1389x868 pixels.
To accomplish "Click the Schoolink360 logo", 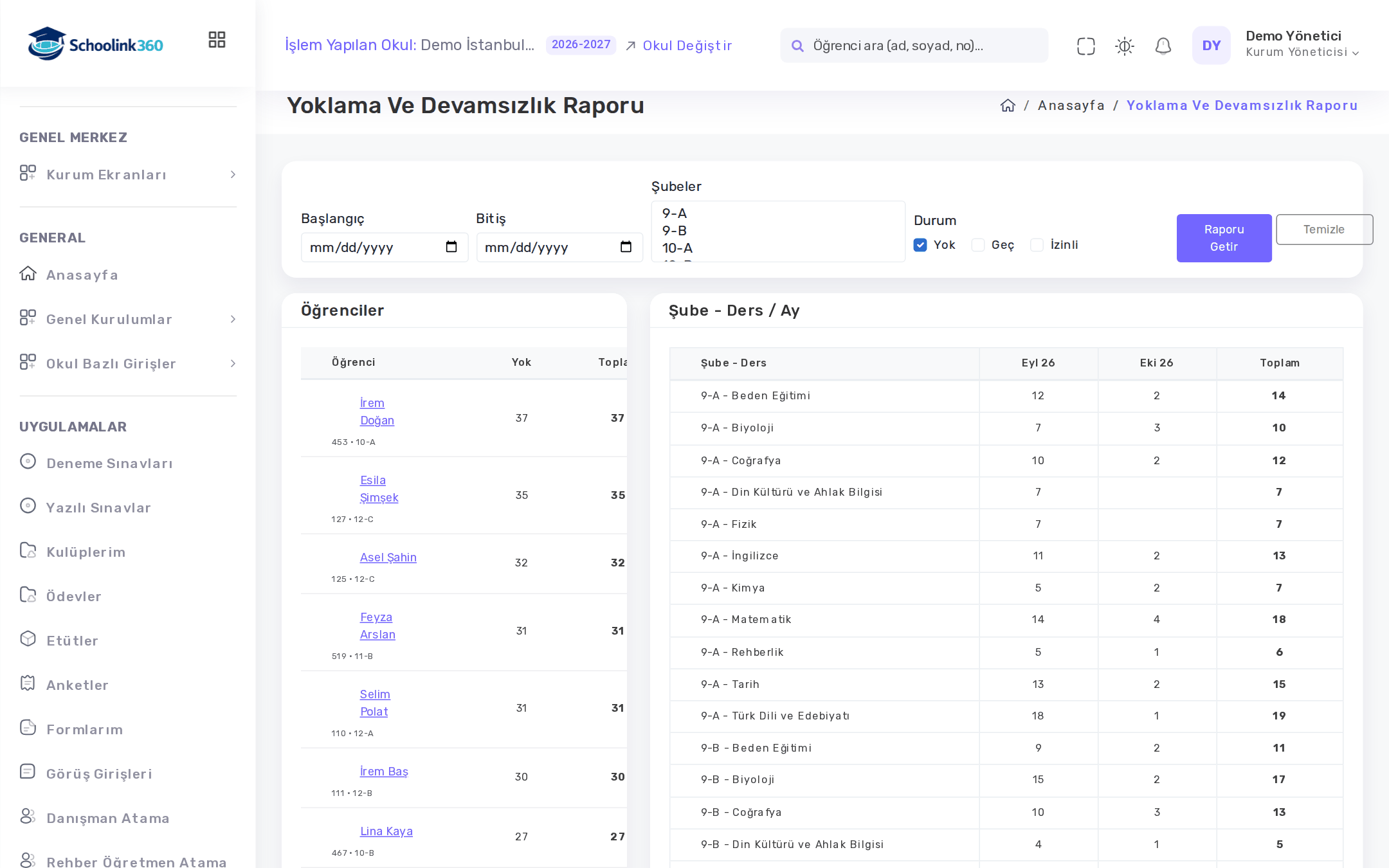I will [95, 44].
